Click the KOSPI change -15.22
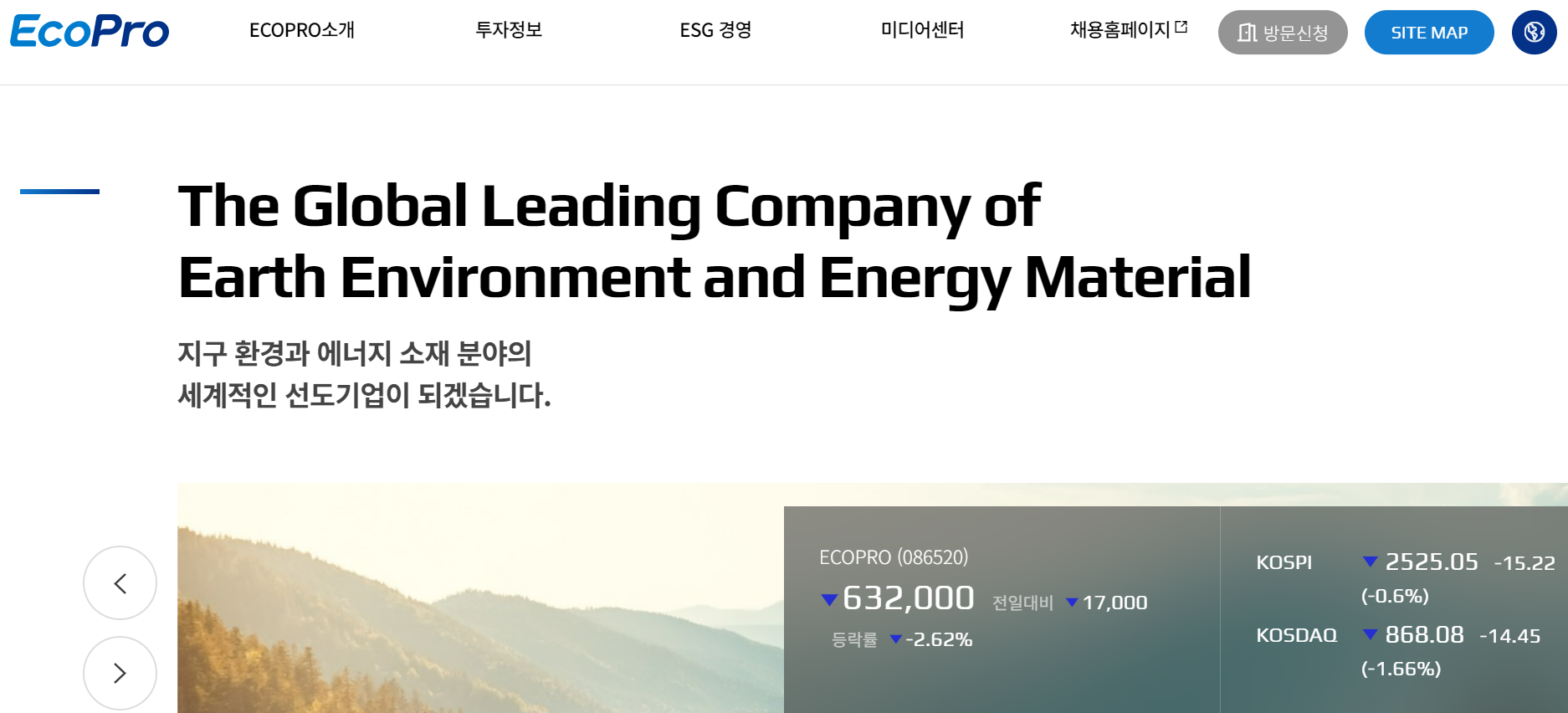Image resolution: width=1568 pixels, height=713 pixels. pyautogui.click(x=1524, y=563)
